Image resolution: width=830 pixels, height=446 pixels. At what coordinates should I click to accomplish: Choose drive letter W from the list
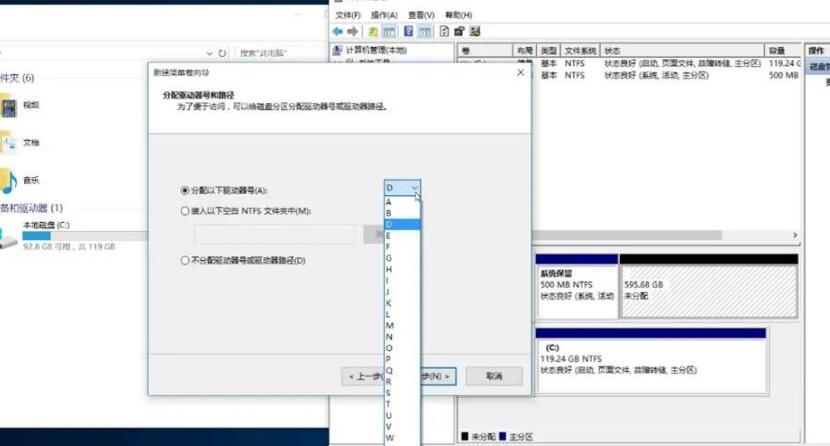point(402,438)
